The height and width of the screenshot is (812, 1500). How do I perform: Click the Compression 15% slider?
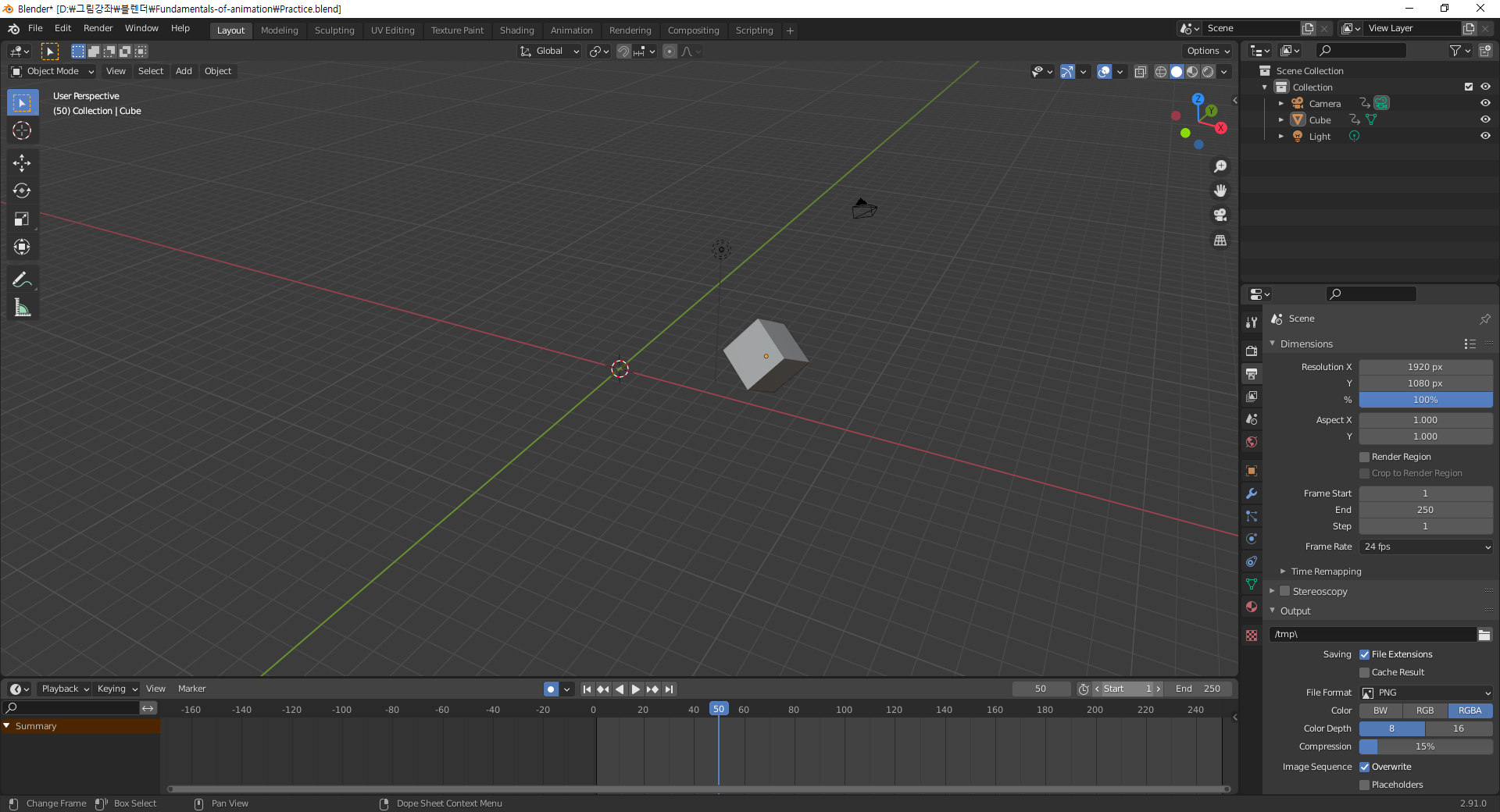click(1426, 746)
